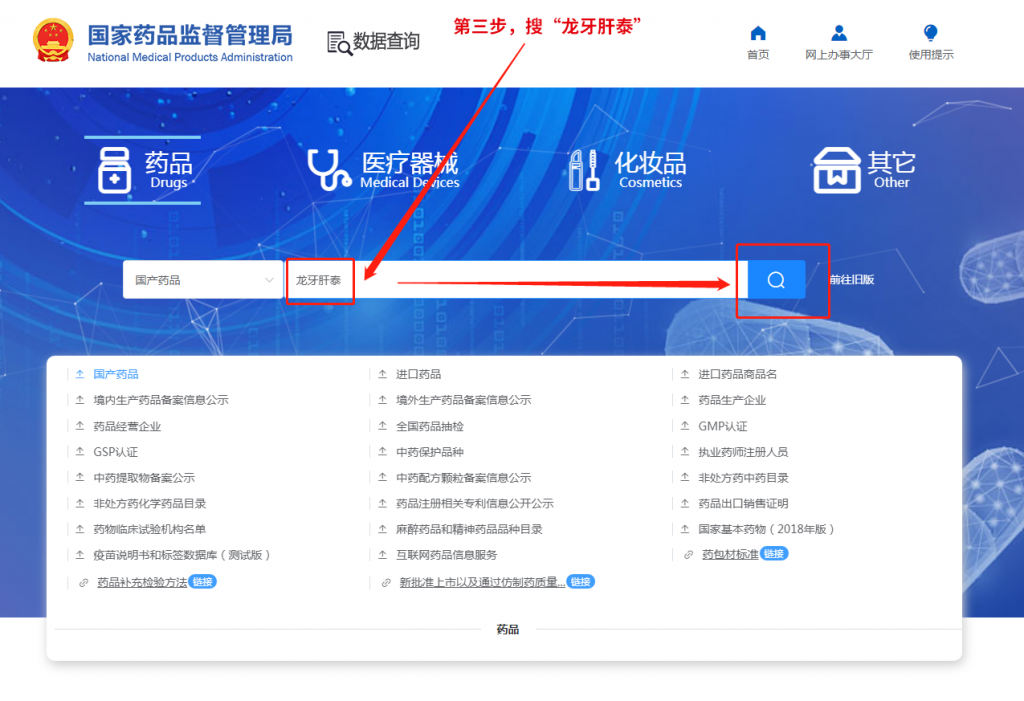1024x701 pixels.
Task: Click the chain icon beside 新批准上市以及通过仿制药质量
Action: tap(386, 583)
